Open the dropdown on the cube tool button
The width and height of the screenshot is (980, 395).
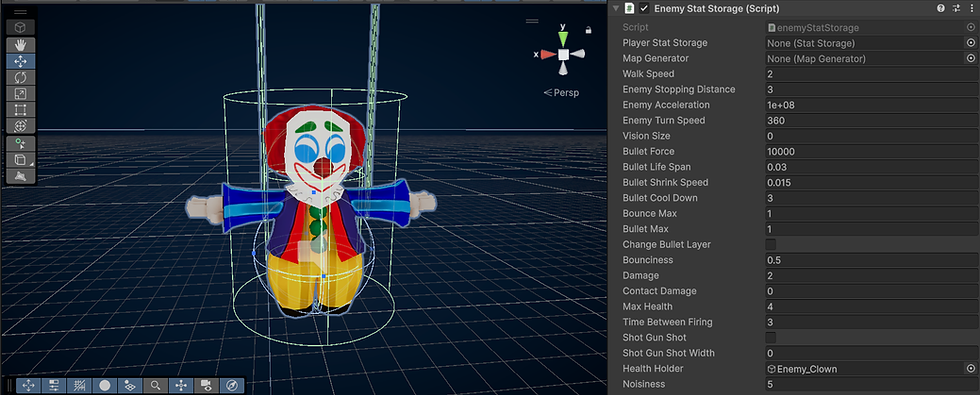pos(31,164)
